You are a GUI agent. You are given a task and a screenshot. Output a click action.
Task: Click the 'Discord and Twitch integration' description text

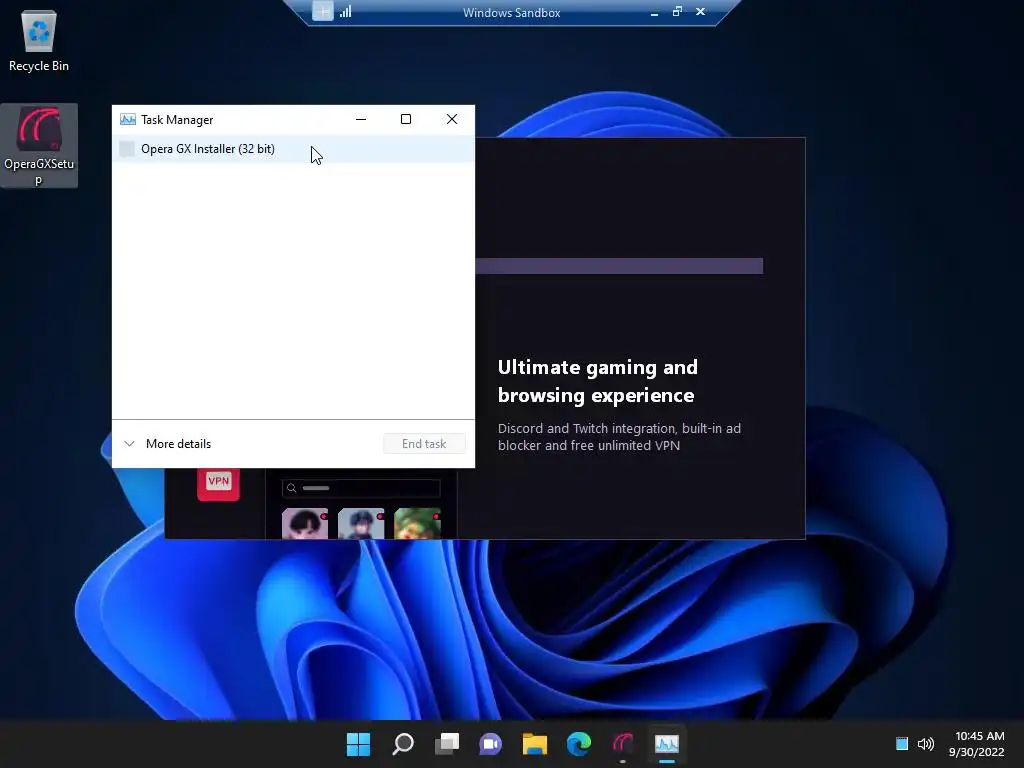pos(619,437)
